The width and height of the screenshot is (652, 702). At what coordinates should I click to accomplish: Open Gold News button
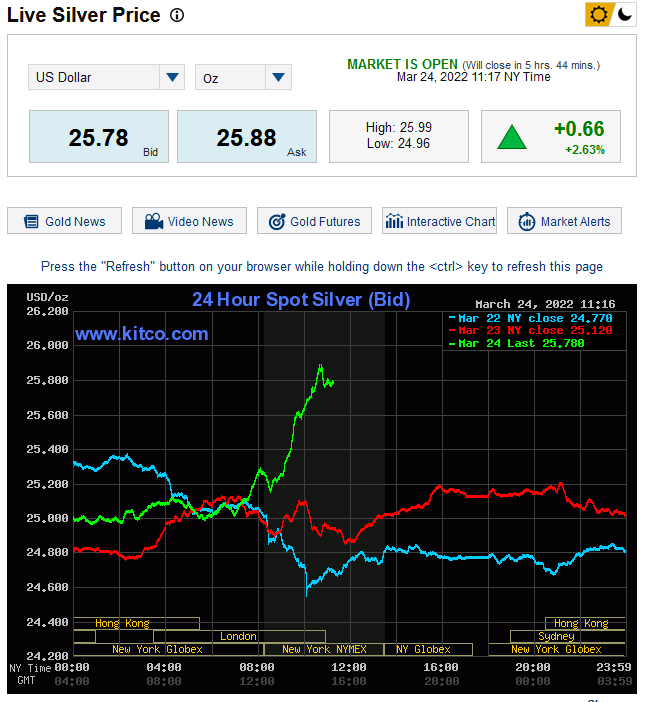(64, 221)
